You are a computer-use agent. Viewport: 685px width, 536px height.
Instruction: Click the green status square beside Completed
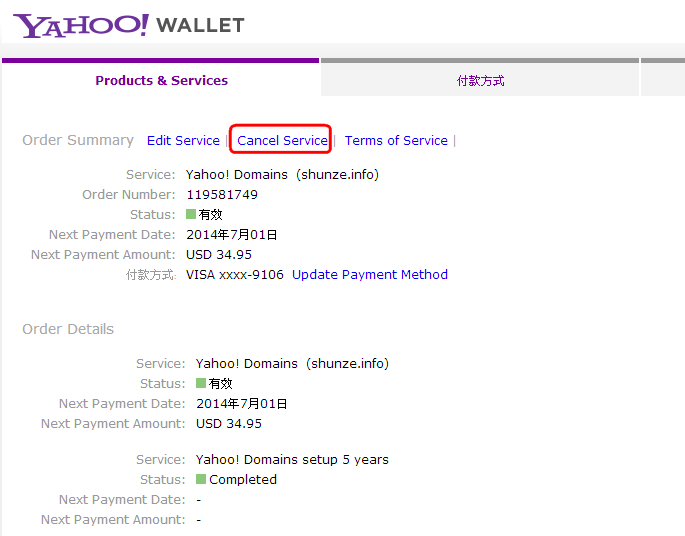tap(201, 479)
